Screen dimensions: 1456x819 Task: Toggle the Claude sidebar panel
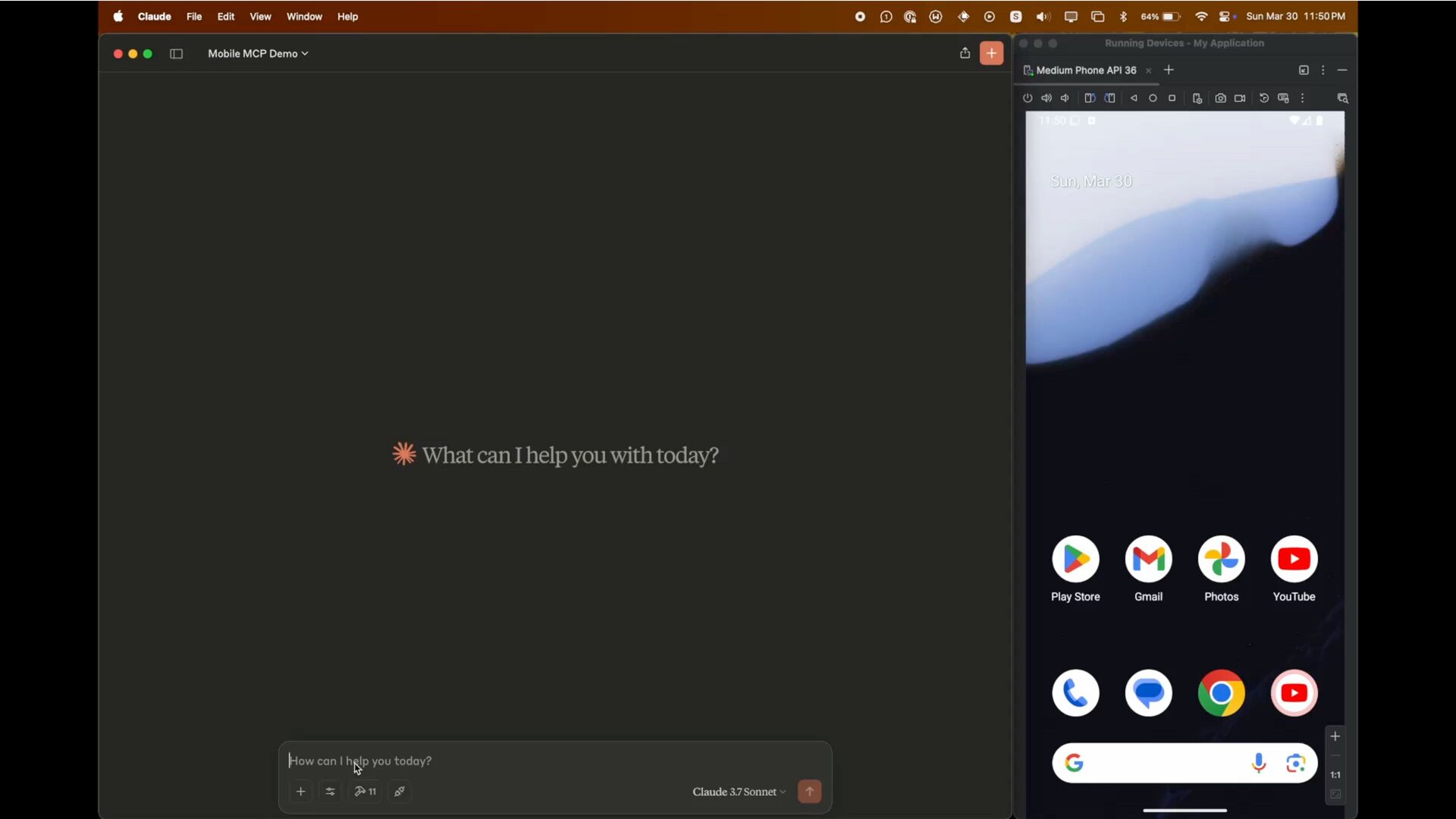click(177, 54)
